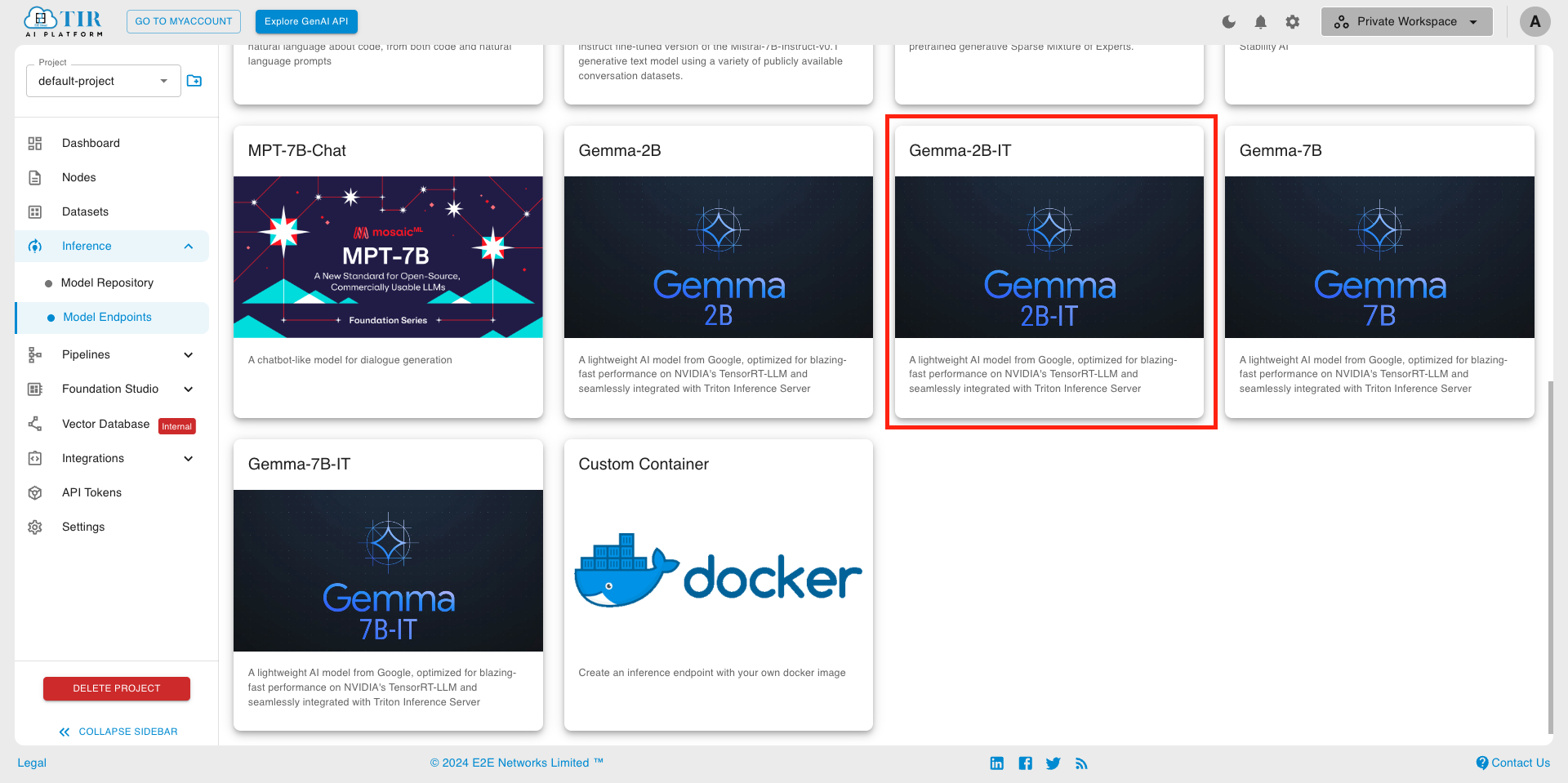Click the Inference sidebar icon

pyautogui.click(x=35, y=247)
